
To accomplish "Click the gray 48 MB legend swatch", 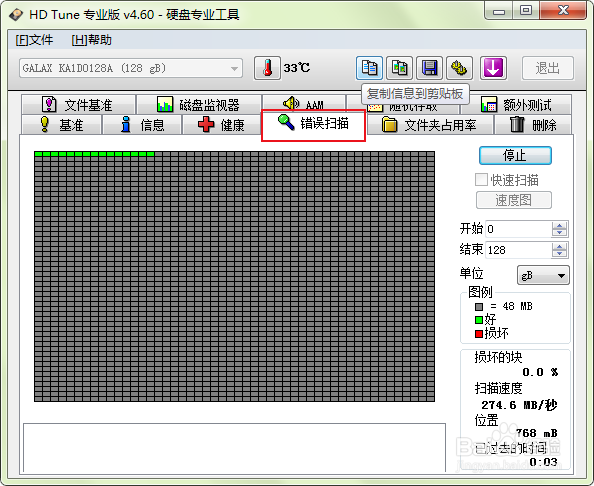I will pos(479,306).
